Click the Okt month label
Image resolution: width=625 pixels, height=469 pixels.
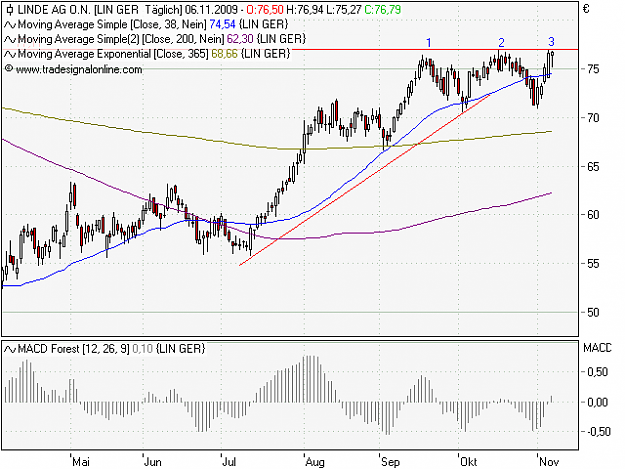pos(469,462)
